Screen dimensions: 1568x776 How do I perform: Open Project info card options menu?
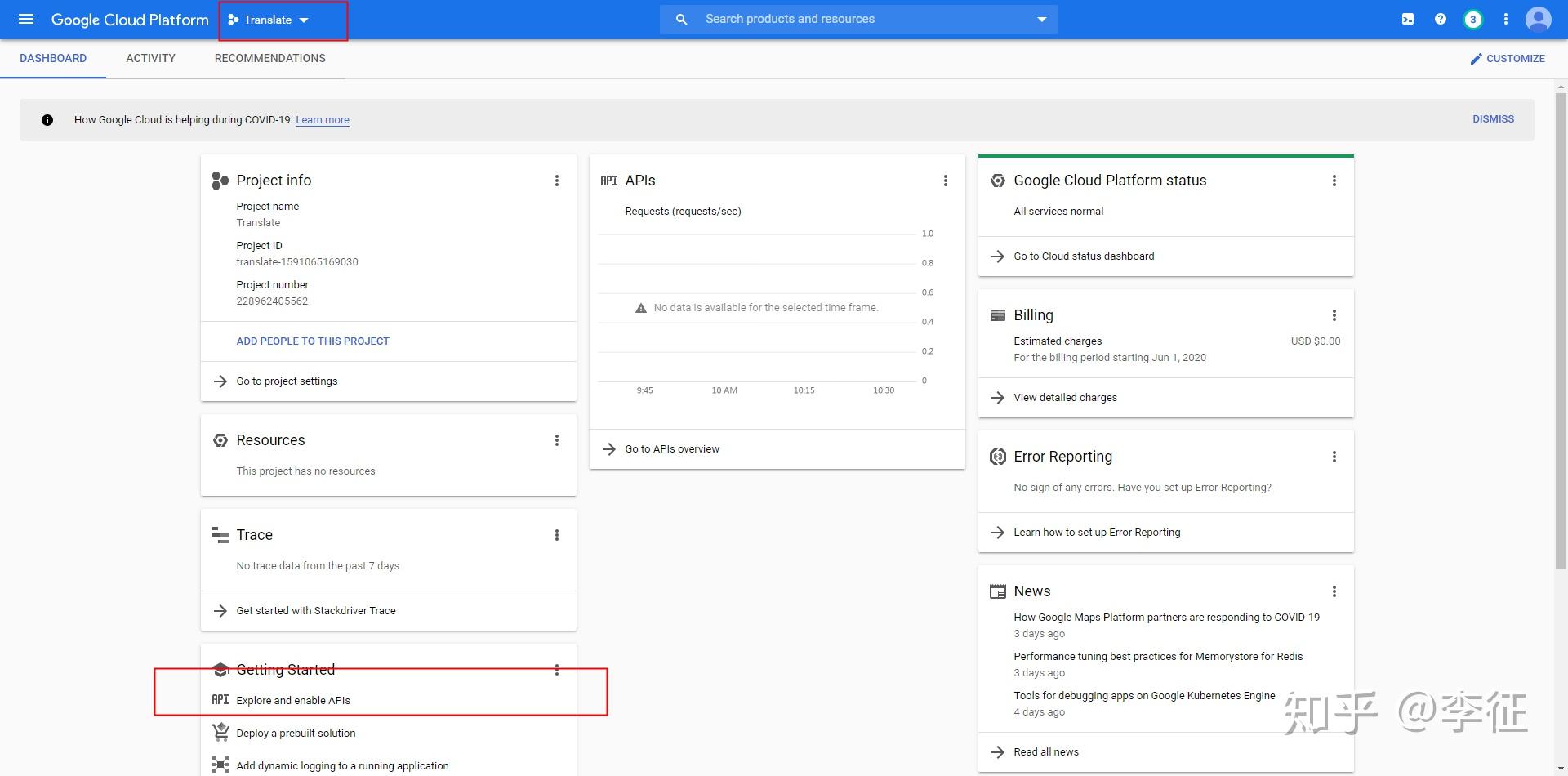point(557,181)
